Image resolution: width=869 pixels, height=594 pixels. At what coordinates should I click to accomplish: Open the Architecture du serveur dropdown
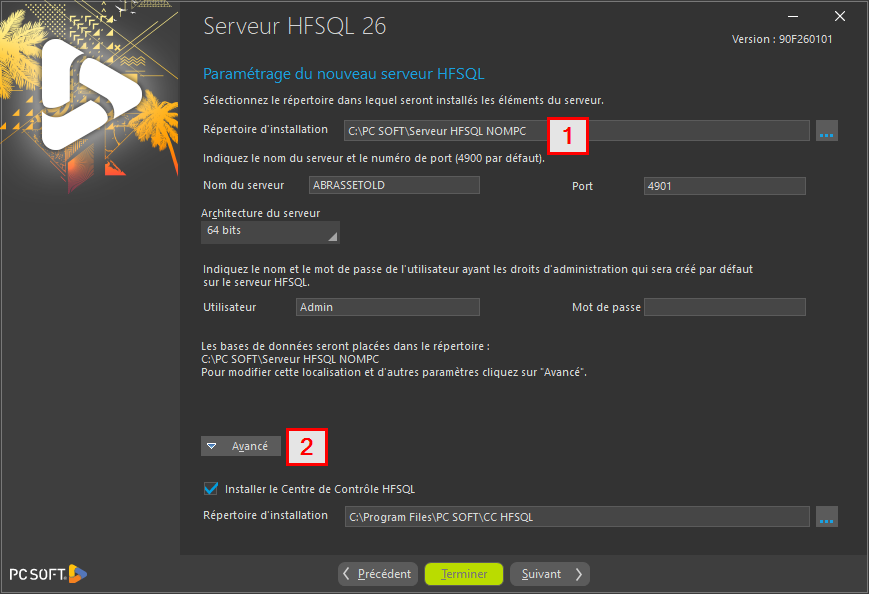[270, 232]
